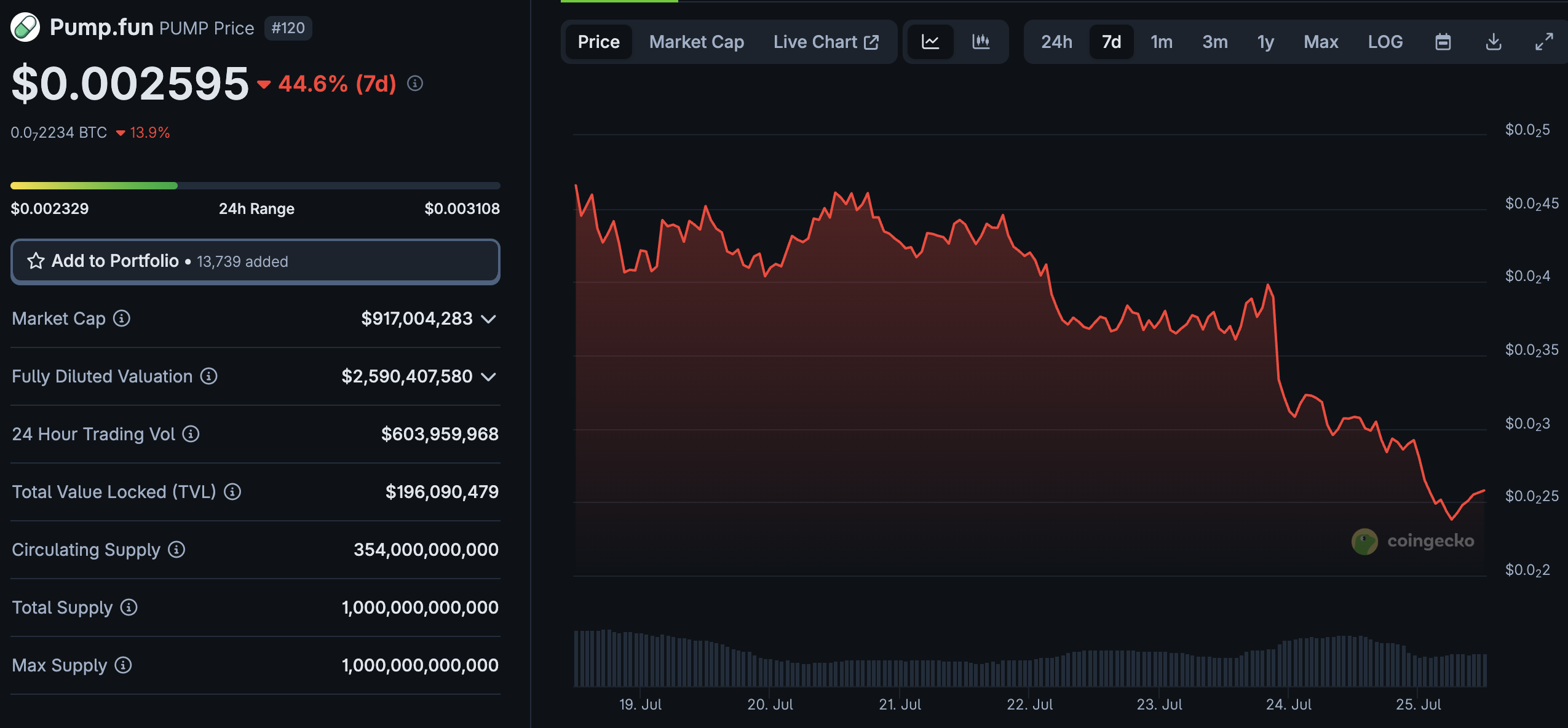Image resolution: width=1568 pixels, height=728 pixels.
Task: Select the 7d time range
Action: (1111, 42)
